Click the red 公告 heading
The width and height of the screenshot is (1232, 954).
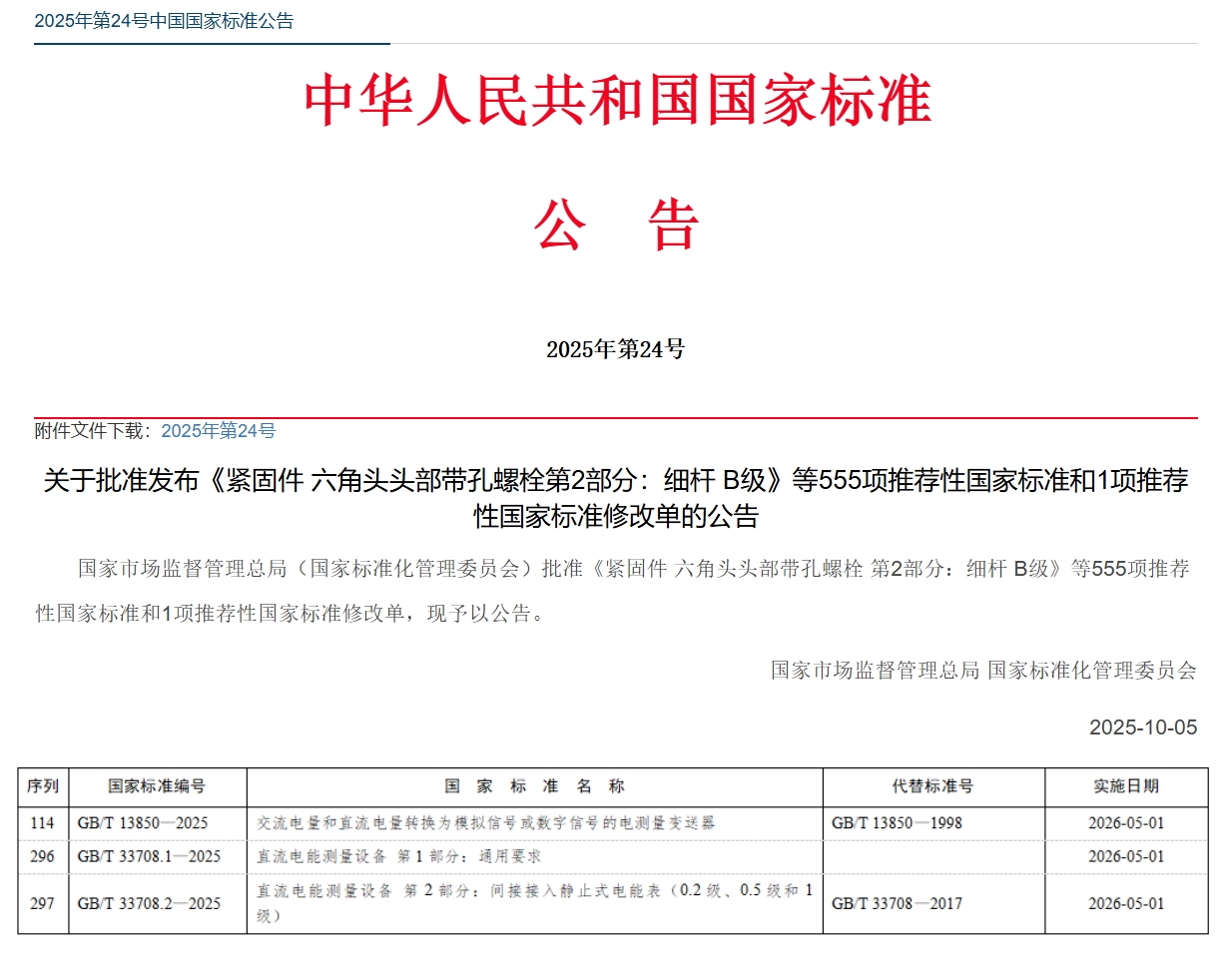pos(616,225)
